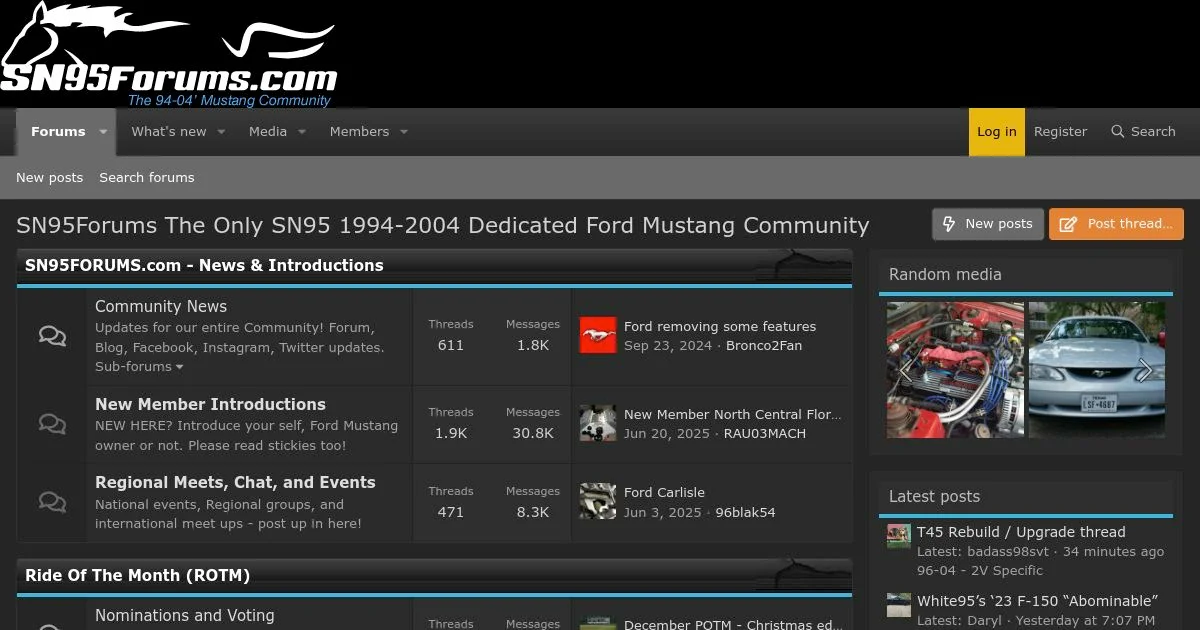Open the red engine bay media thumbnail
The width and height of the screenshot is (1200, 630).
[955, 370]
